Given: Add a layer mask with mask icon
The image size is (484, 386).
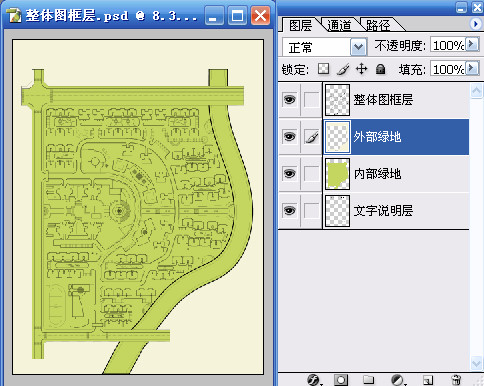Looking at the screenshot, I should pyautogui.click(x=341, y=380).
